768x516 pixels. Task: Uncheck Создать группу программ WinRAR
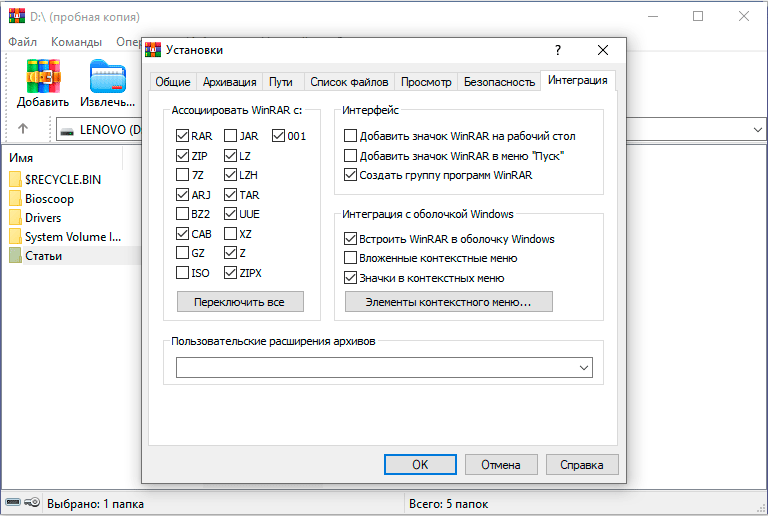point(350,175)
